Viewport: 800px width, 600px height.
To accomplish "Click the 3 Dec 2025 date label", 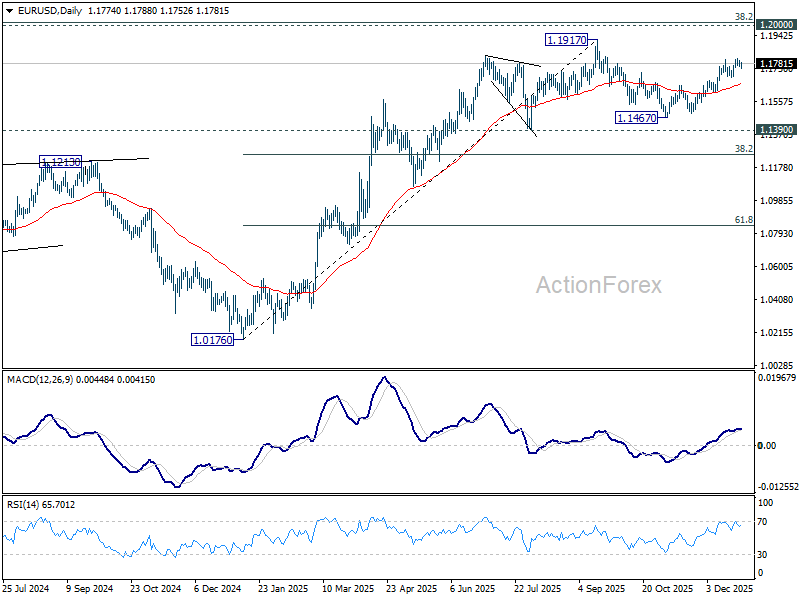I will tap(729, 588).
